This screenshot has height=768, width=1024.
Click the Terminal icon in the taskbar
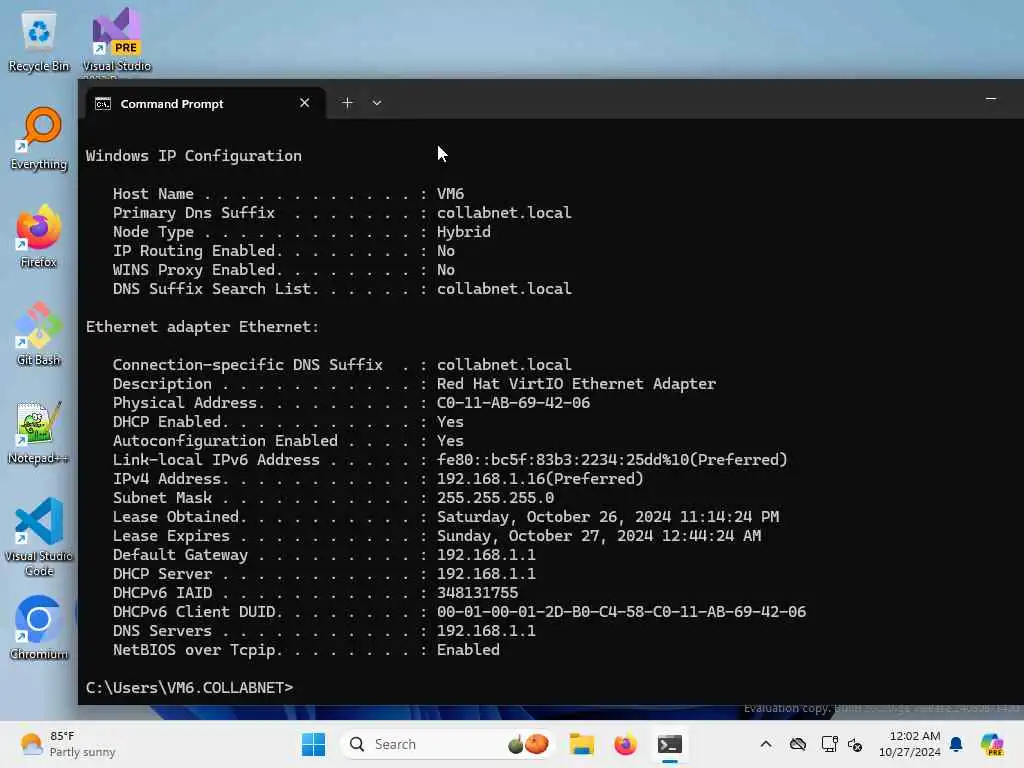point(669,744)
